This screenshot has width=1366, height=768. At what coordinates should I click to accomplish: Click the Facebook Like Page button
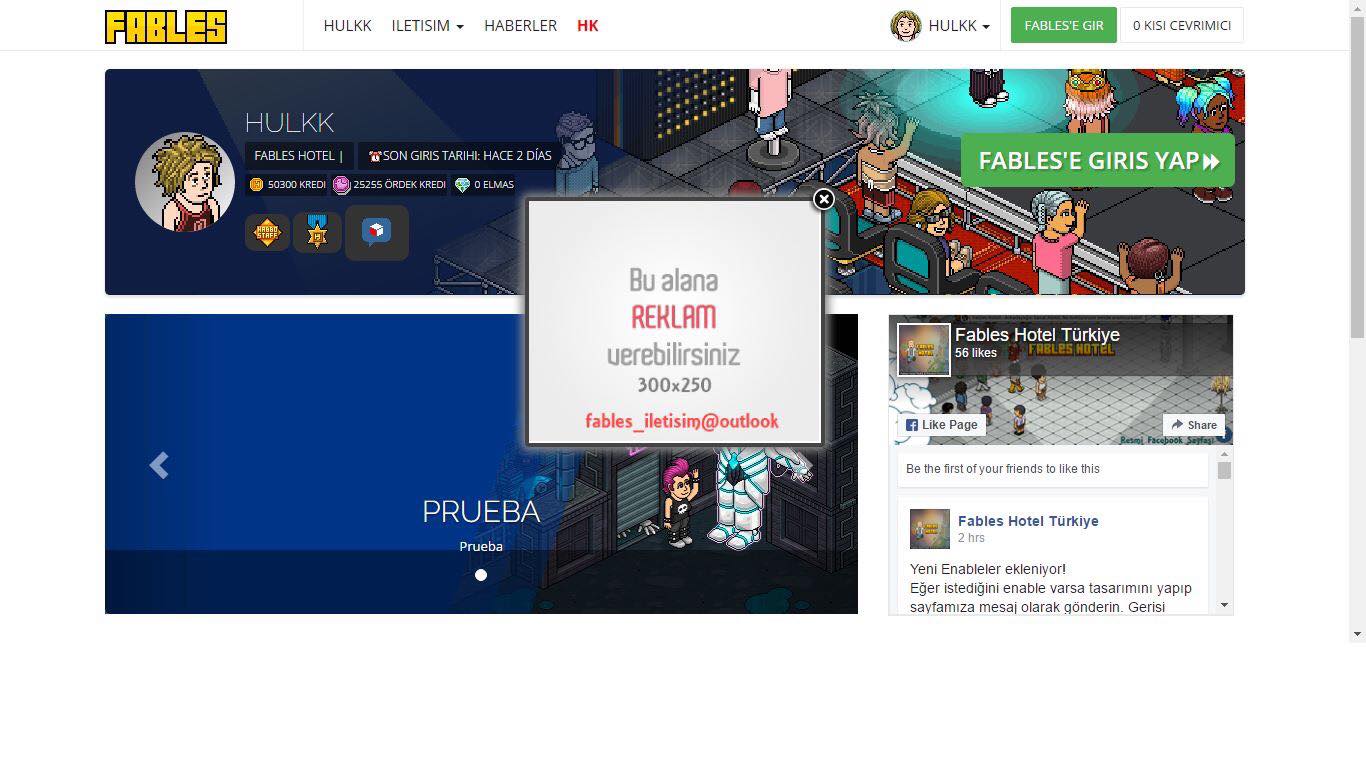[941, 425]
